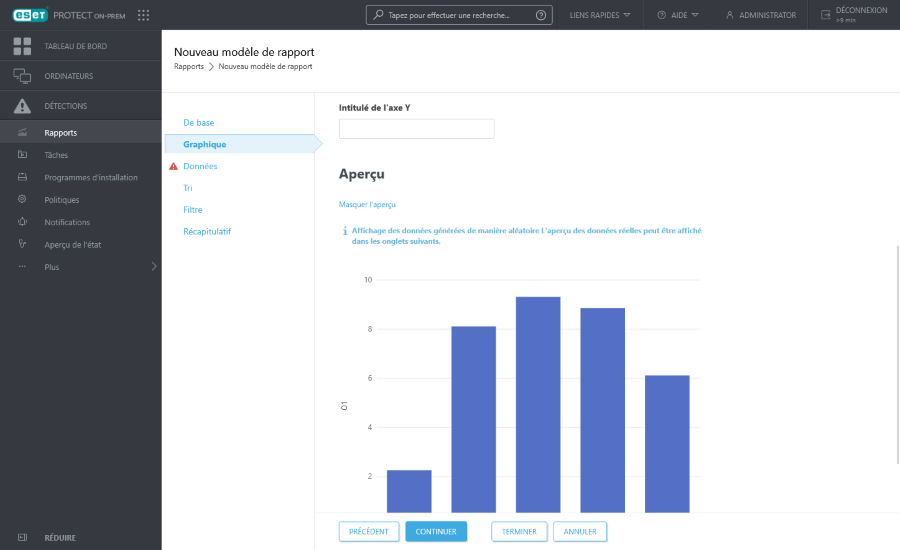This screenshot has width=900, height=550.
Task: Click the Terminer button
Action: 519,532
